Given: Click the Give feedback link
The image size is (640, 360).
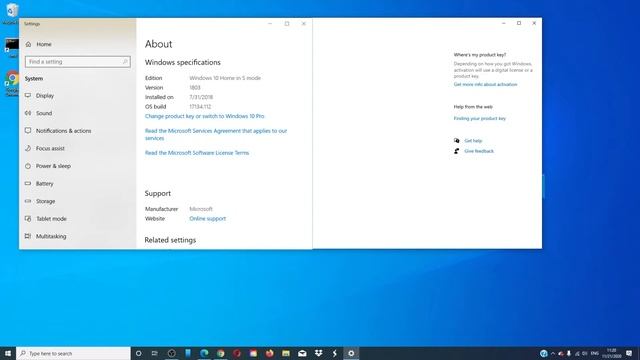Looking at the screenshot, I should [479, 151].
